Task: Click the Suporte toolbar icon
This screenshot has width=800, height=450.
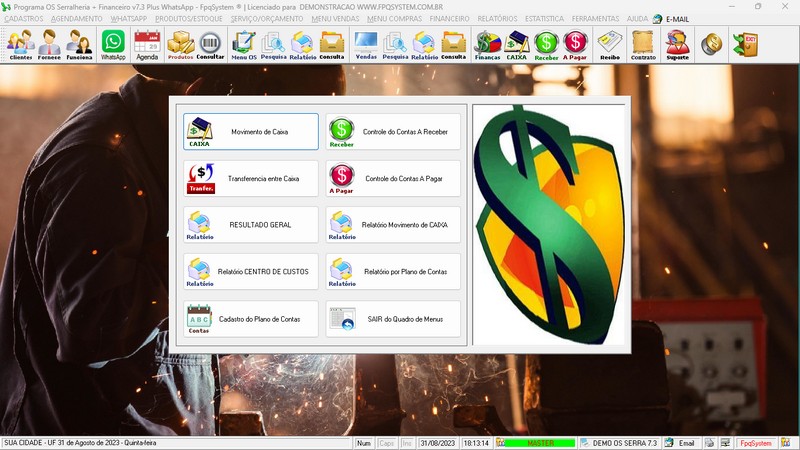Action: pyautogui.click(x=677, y=45)
